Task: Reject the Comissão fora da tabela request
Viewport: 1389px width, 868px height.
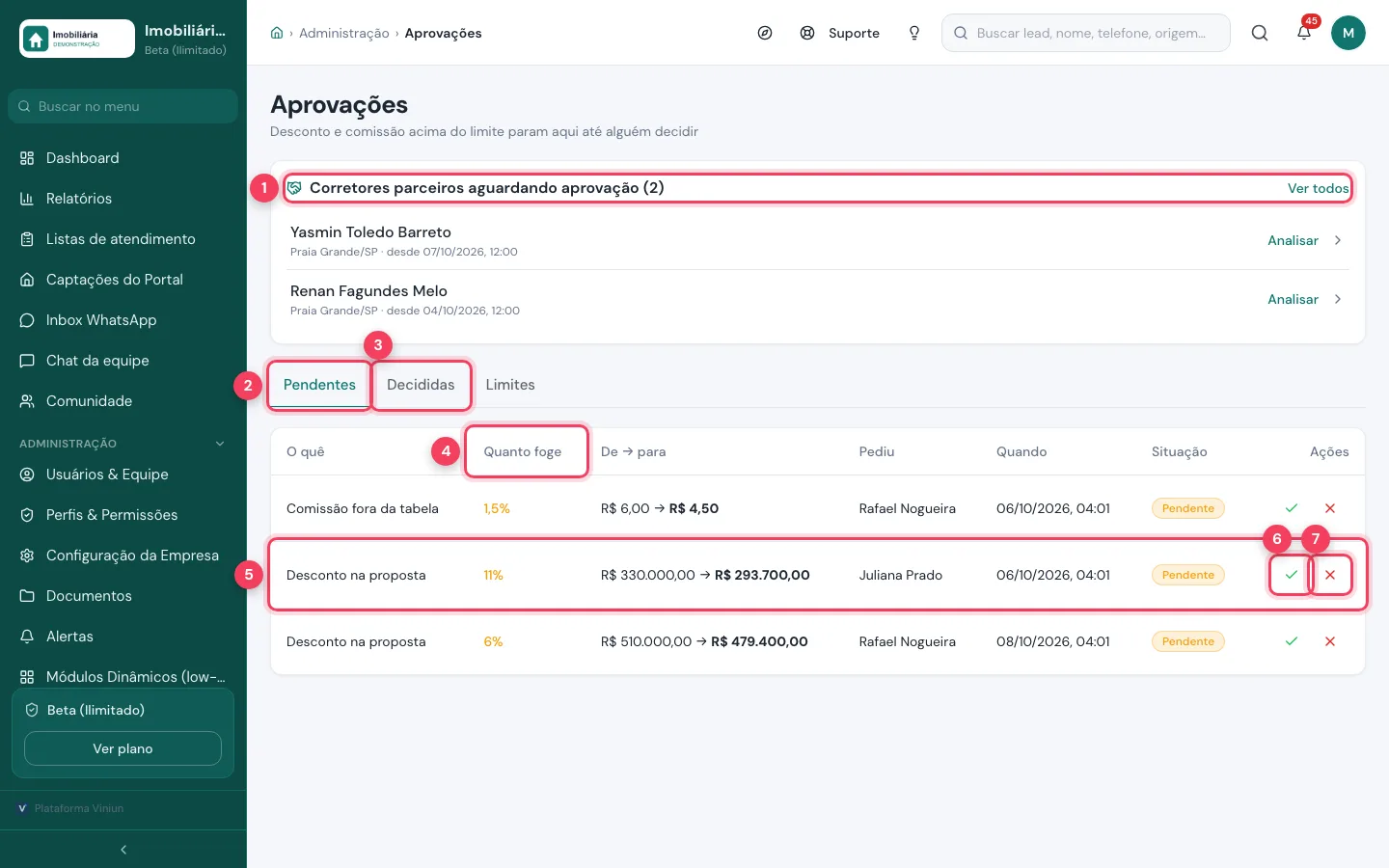Action: point(1330,508)
